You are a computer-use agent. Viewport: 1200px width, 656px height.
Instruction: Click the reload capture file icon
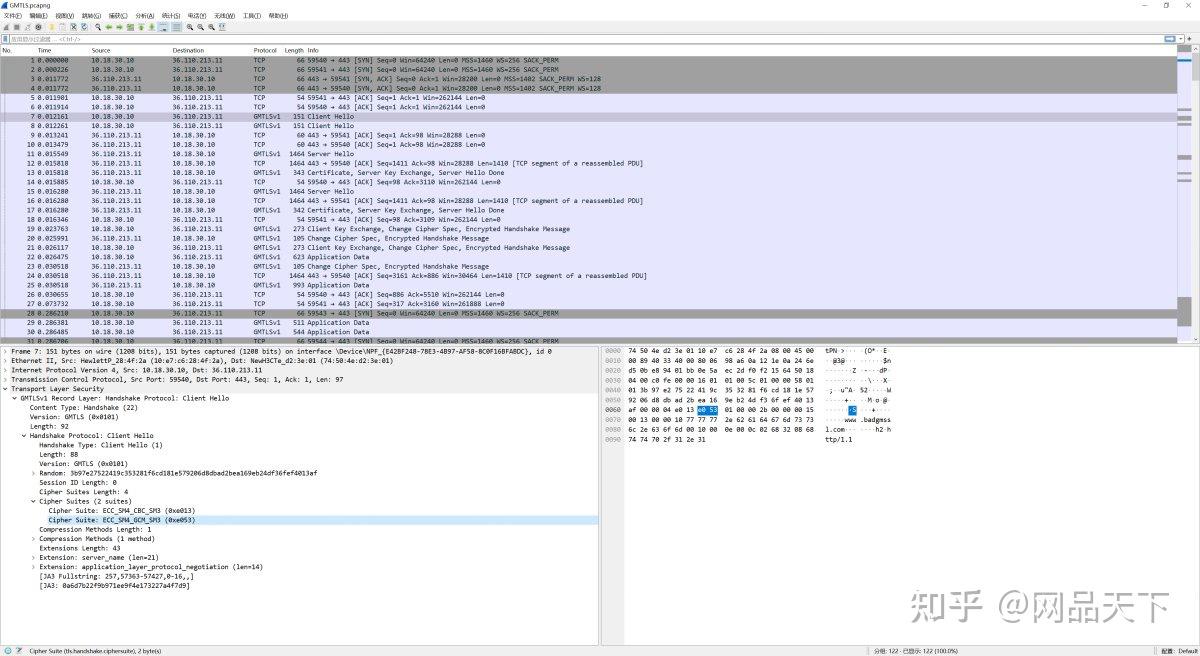tap(85, 27)
